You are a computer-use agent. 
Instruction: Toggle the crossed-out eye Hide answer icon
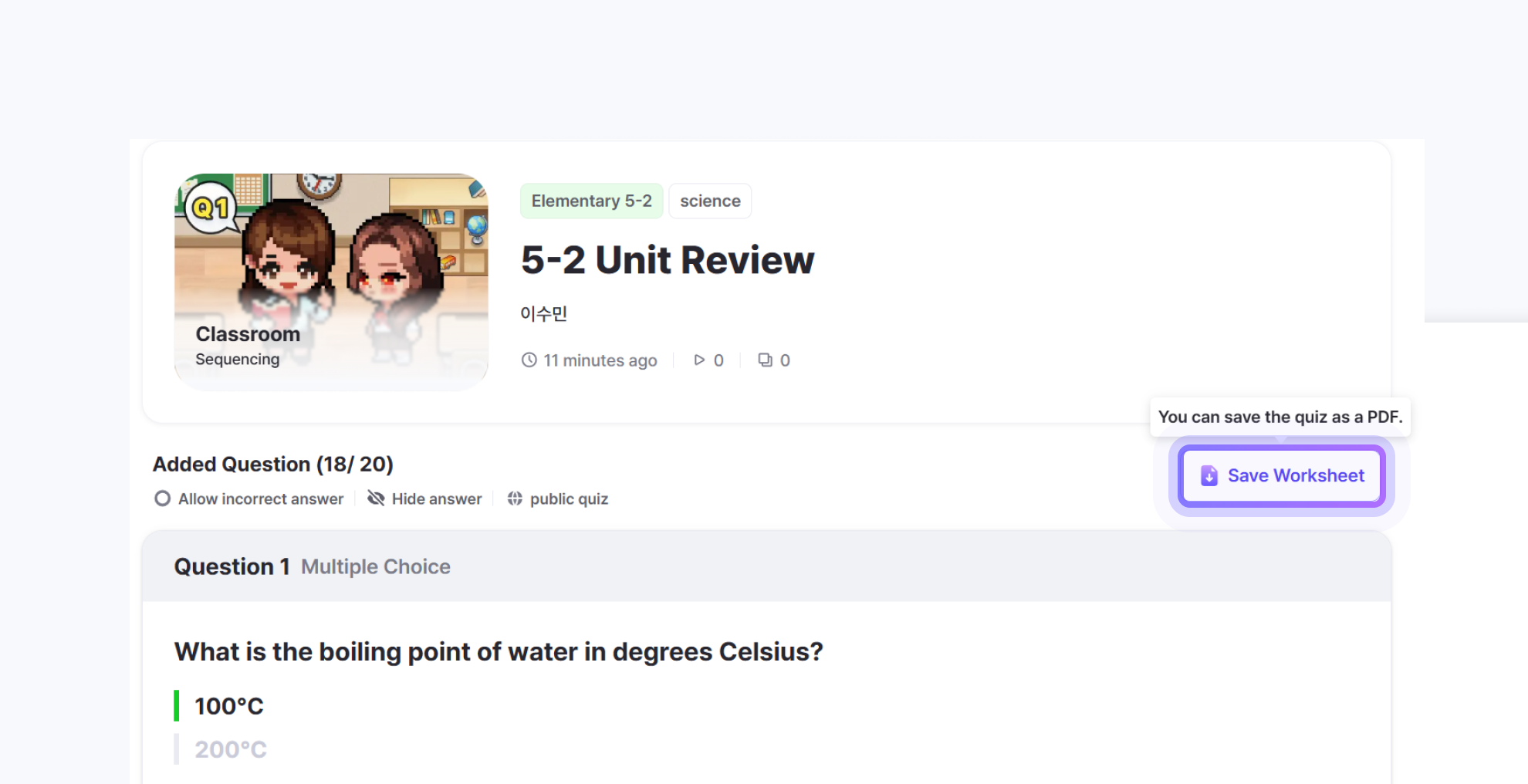coord(376,499)
